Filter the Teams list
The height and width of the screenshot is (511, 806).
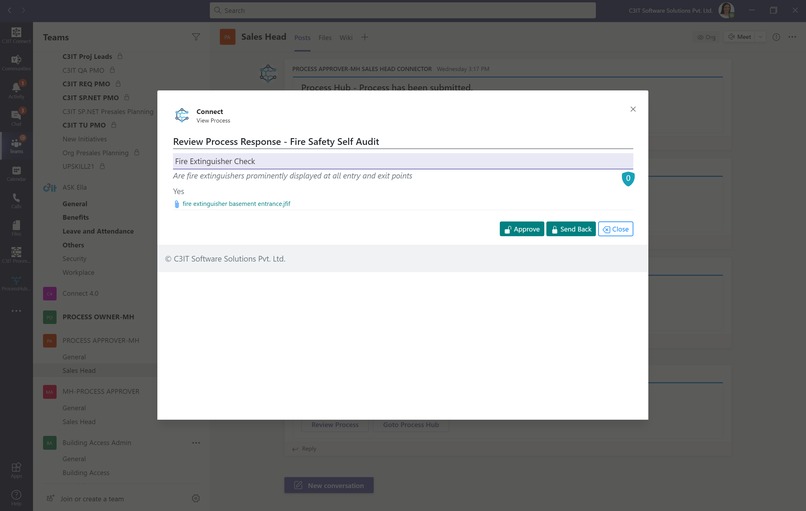tap(196, 37)
